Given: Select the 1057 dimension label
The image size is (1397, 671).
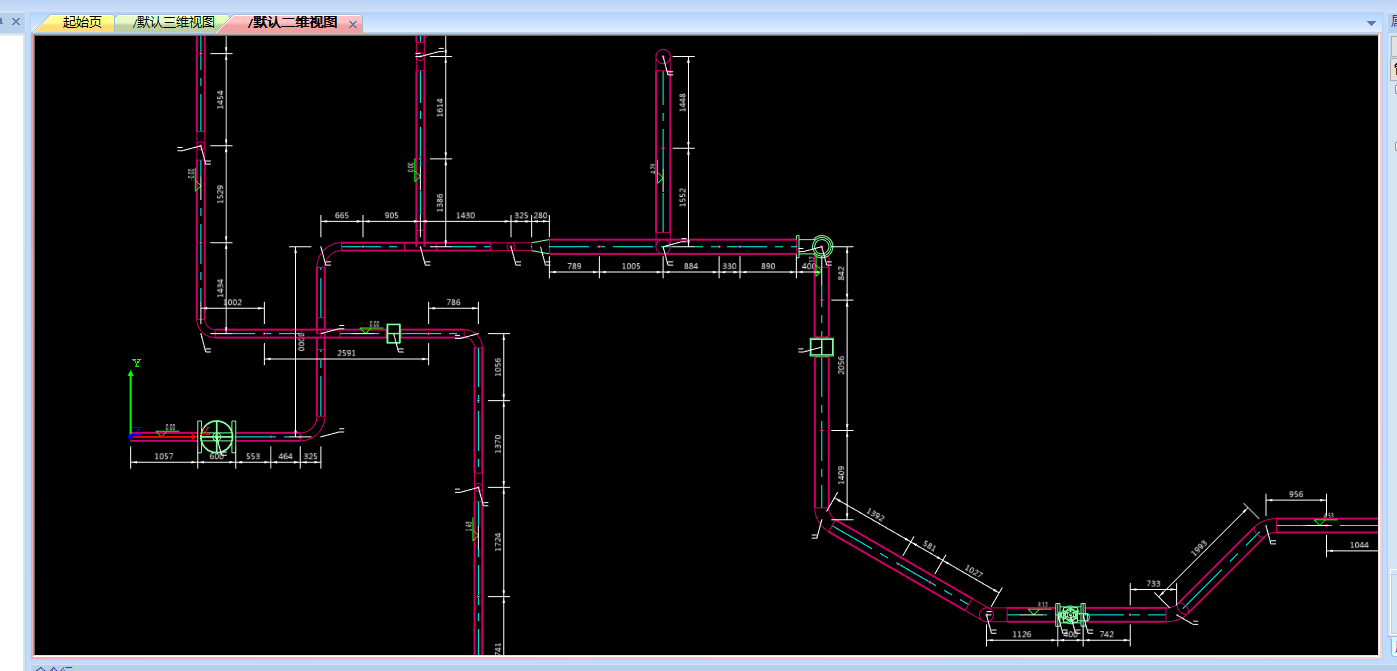Looking at the screenshot, I should pyautogui.click(x=164, y=457).
